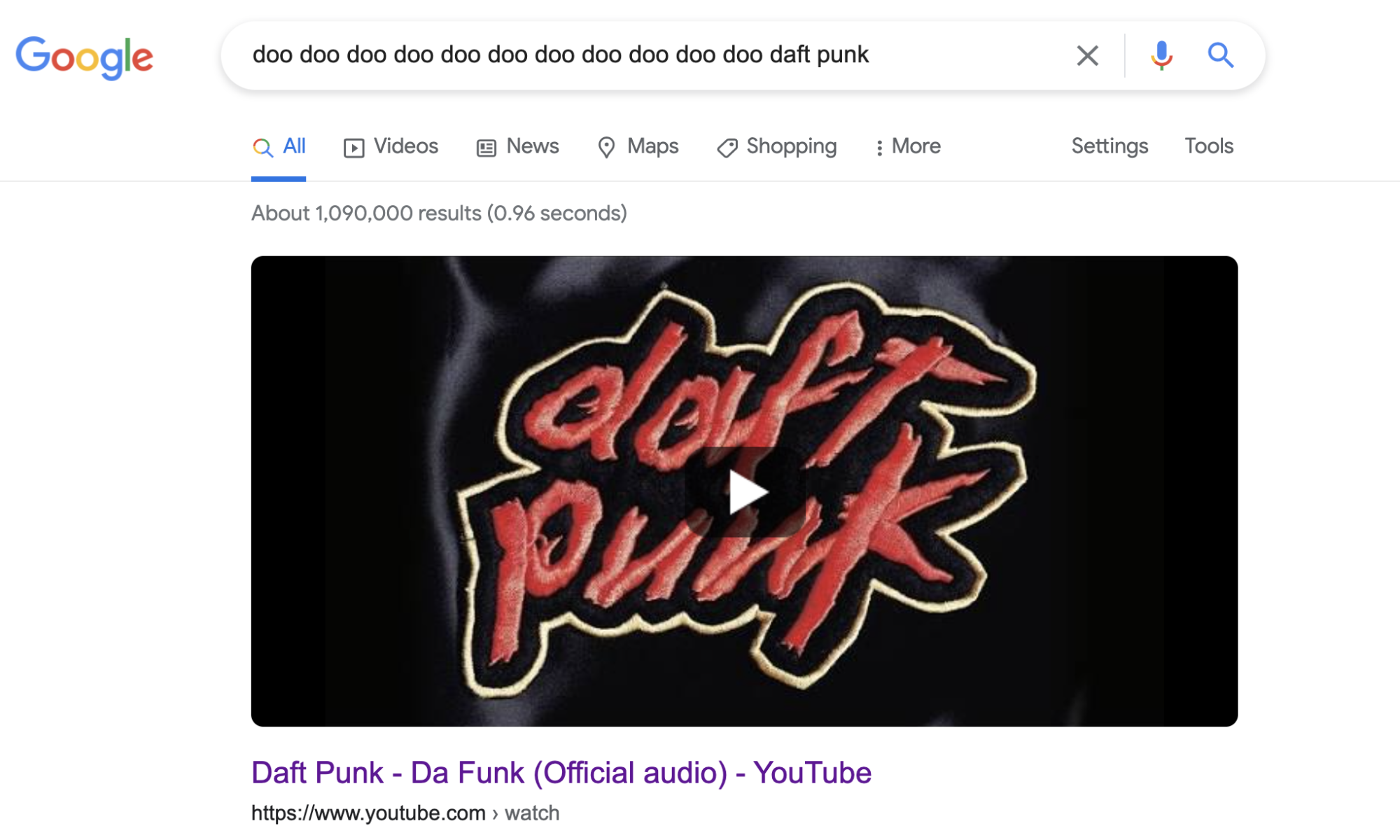Click the Videos tab play icon
Screen dimensions: 1400x840
353,148
